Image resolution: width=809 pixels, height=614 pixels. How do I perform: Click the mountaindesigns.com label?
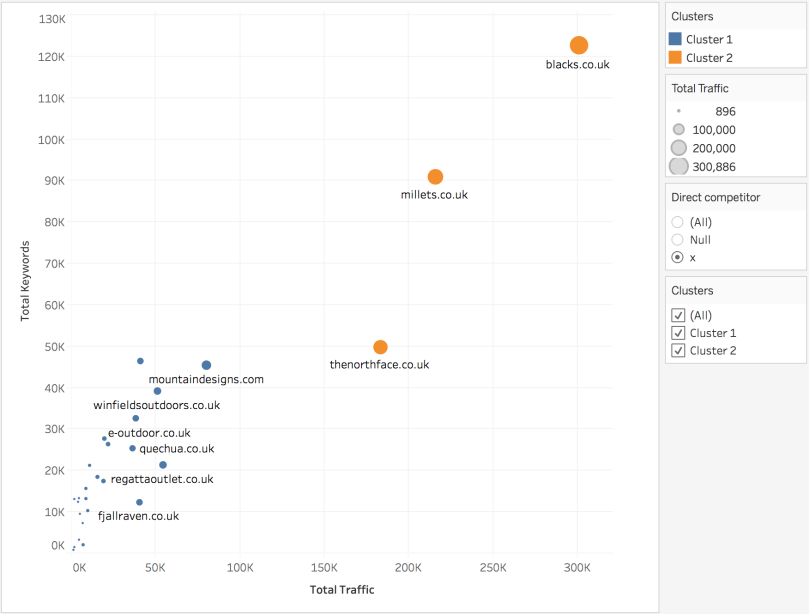206,380
